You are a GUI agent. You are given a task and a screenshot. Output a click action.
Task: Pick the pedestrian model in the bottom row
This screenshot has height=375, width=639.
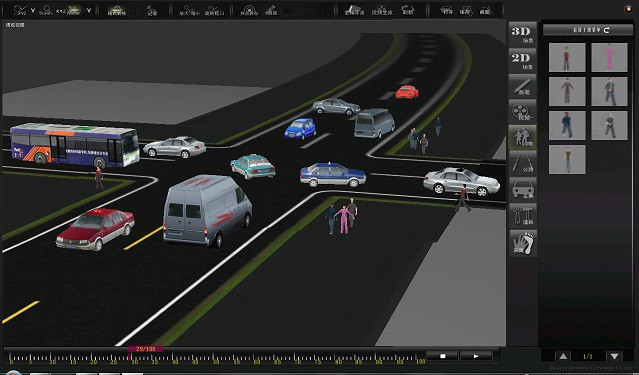click(567, 159)
